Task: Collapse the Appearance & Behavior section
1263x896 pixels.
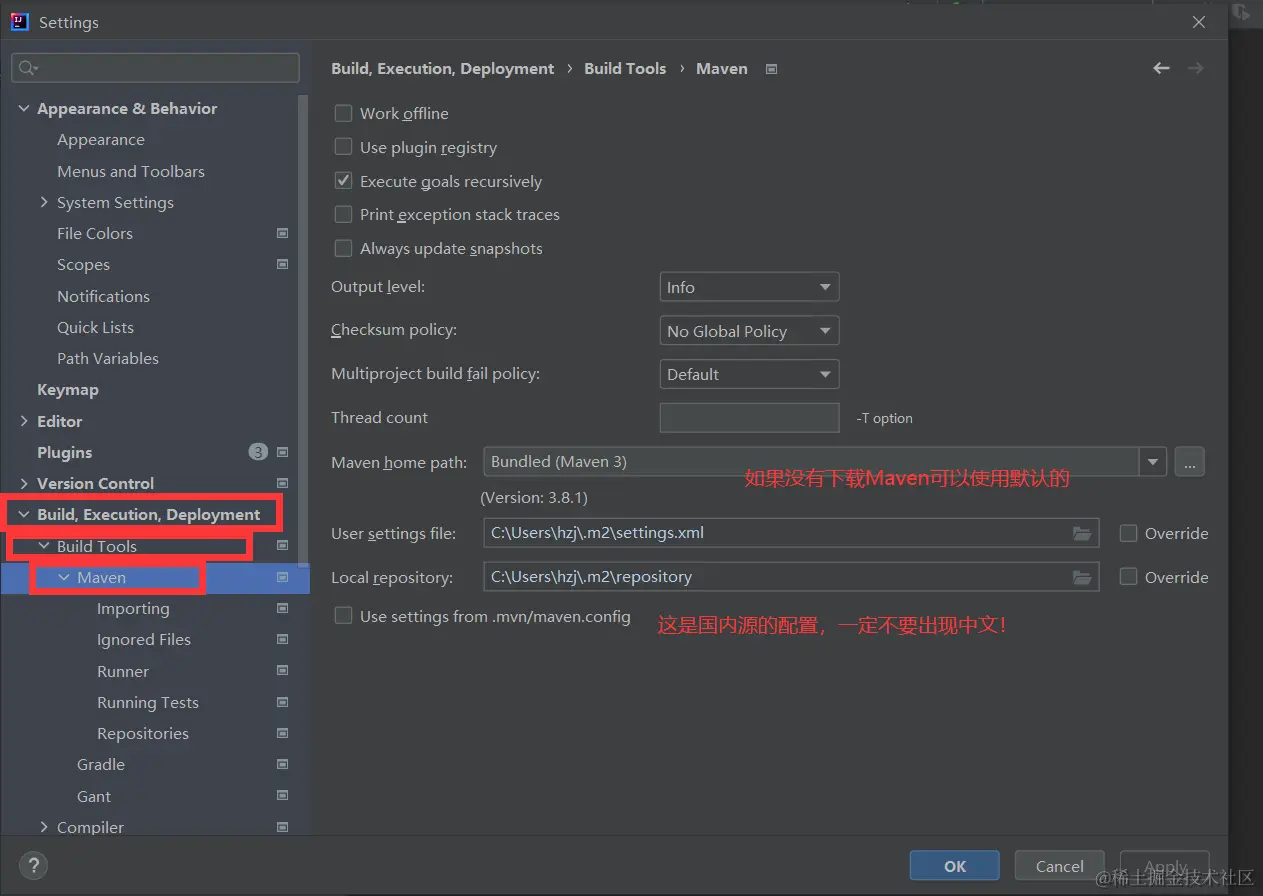Action: click(24, 108)
